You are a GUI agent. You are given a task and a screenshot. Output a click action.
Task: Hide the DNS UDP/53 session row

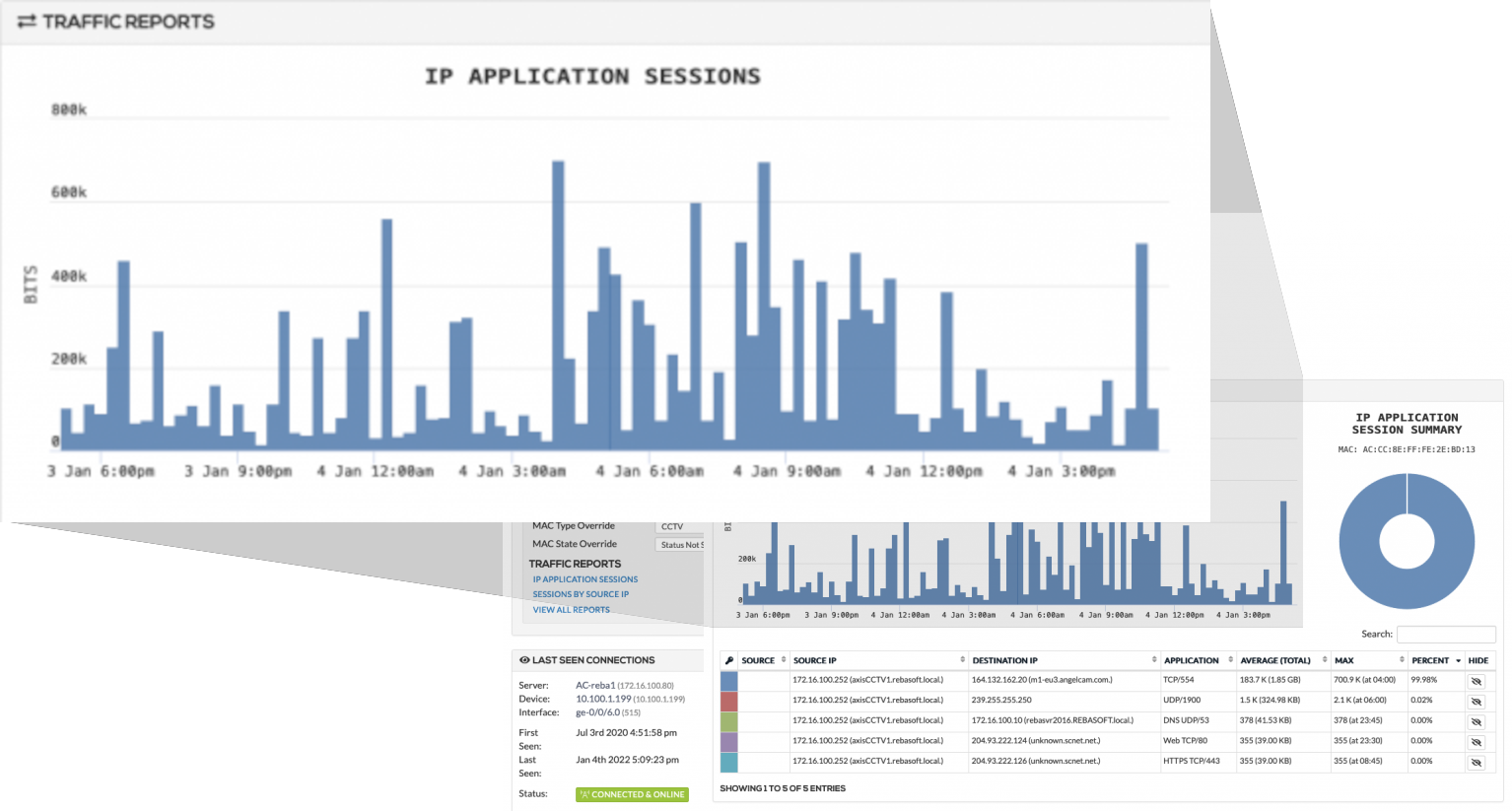(x=1476, y=720)
